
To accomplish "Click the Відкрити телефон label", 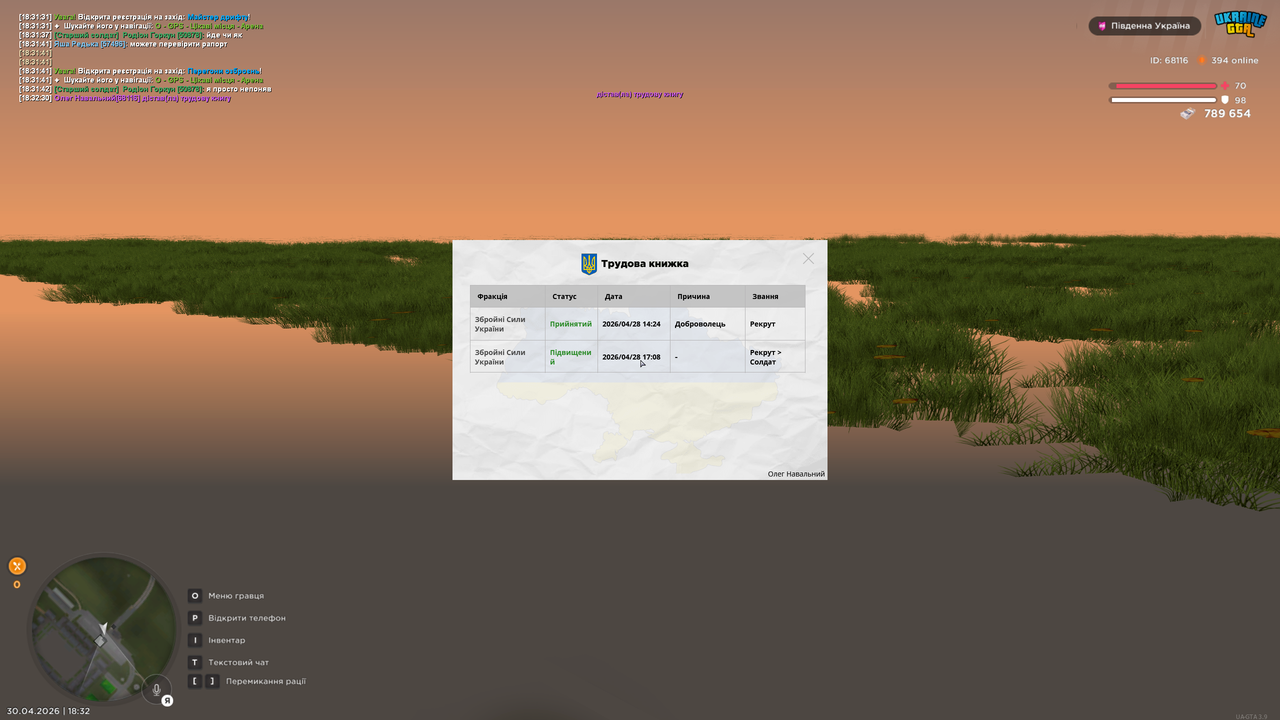I will click(247, 618).
